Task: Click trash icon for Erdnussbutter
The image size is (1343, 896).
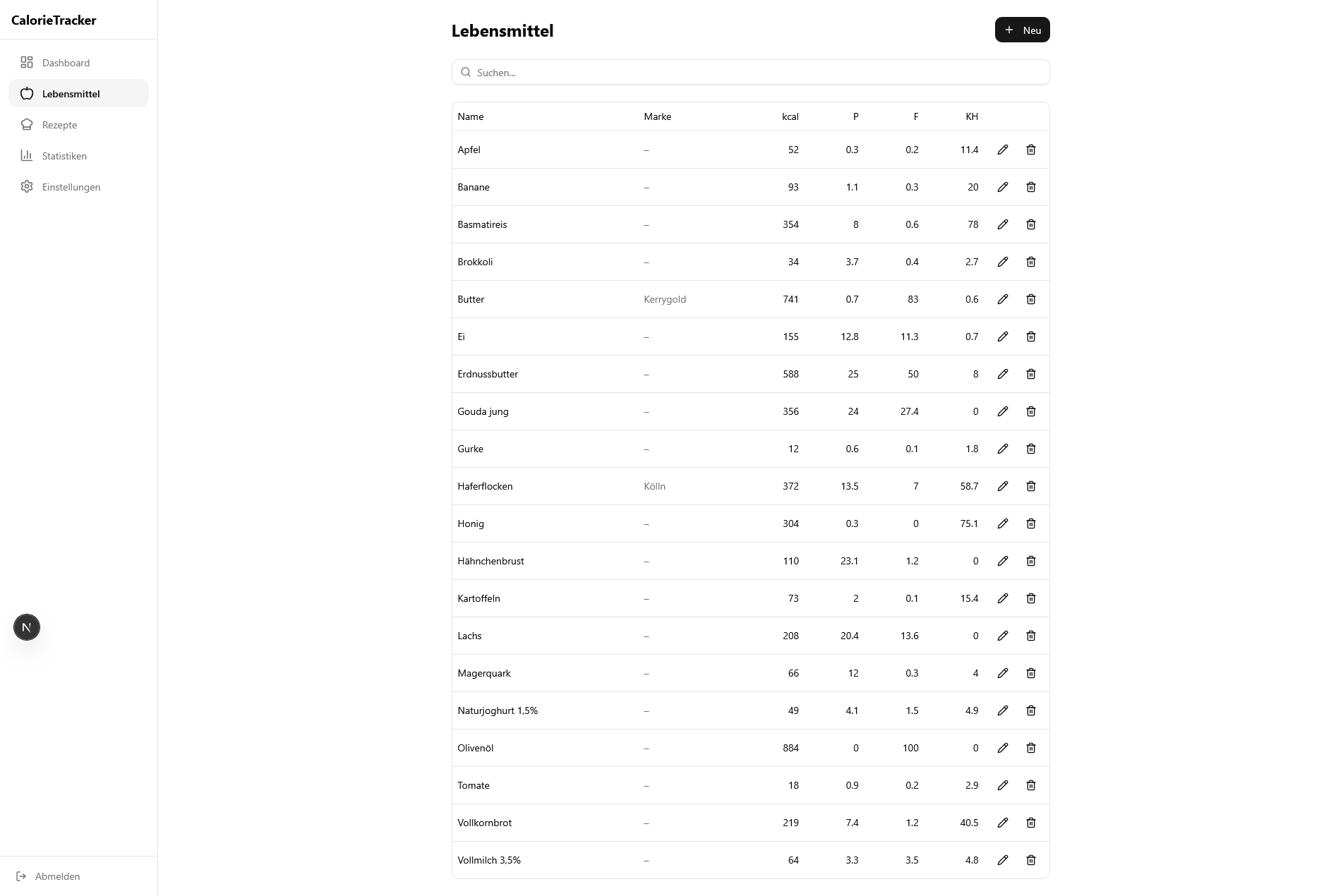Action: pos(1031,374)
